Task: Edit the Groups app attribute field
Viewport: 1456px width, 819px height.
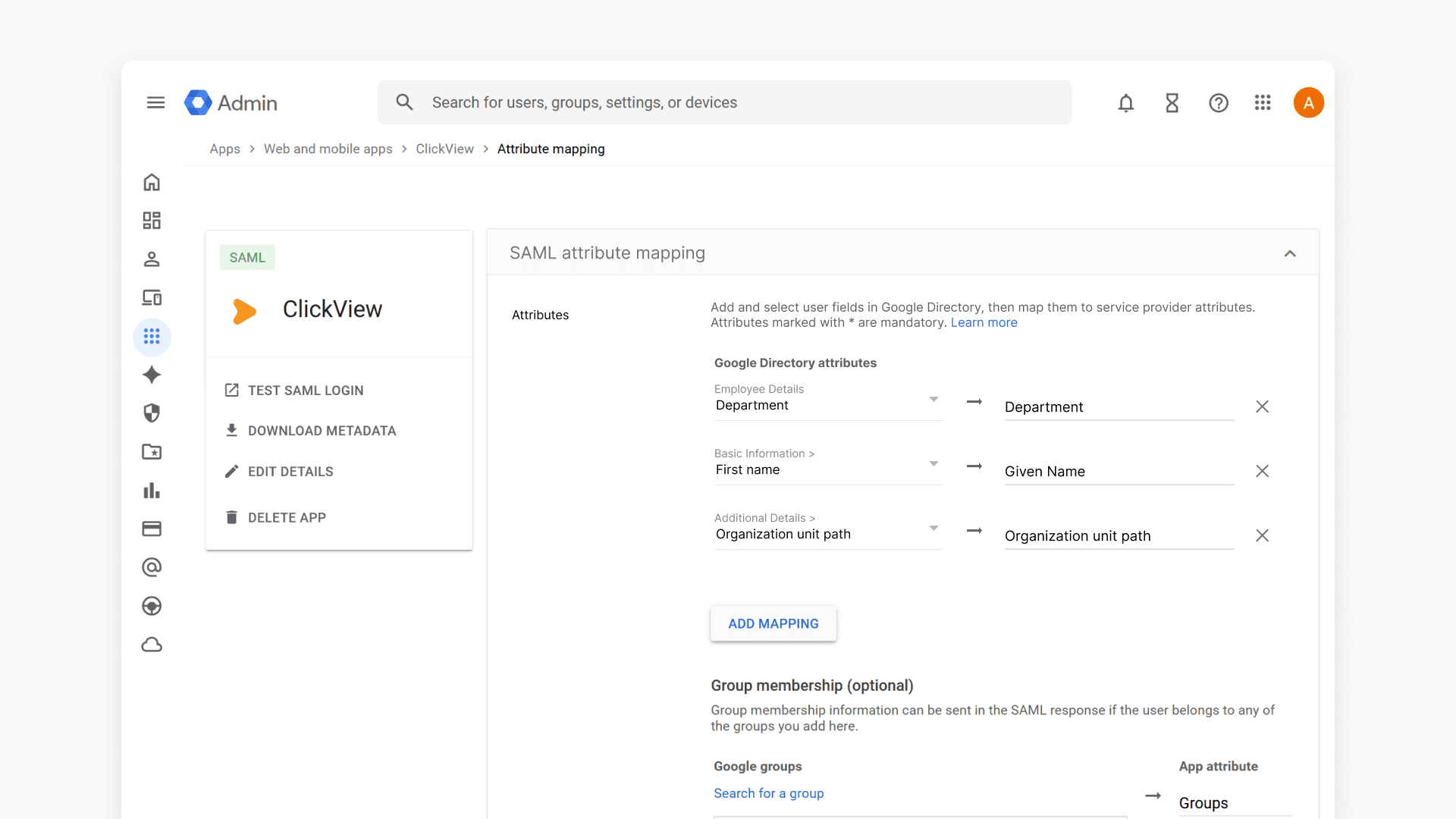Action: 1235,803
